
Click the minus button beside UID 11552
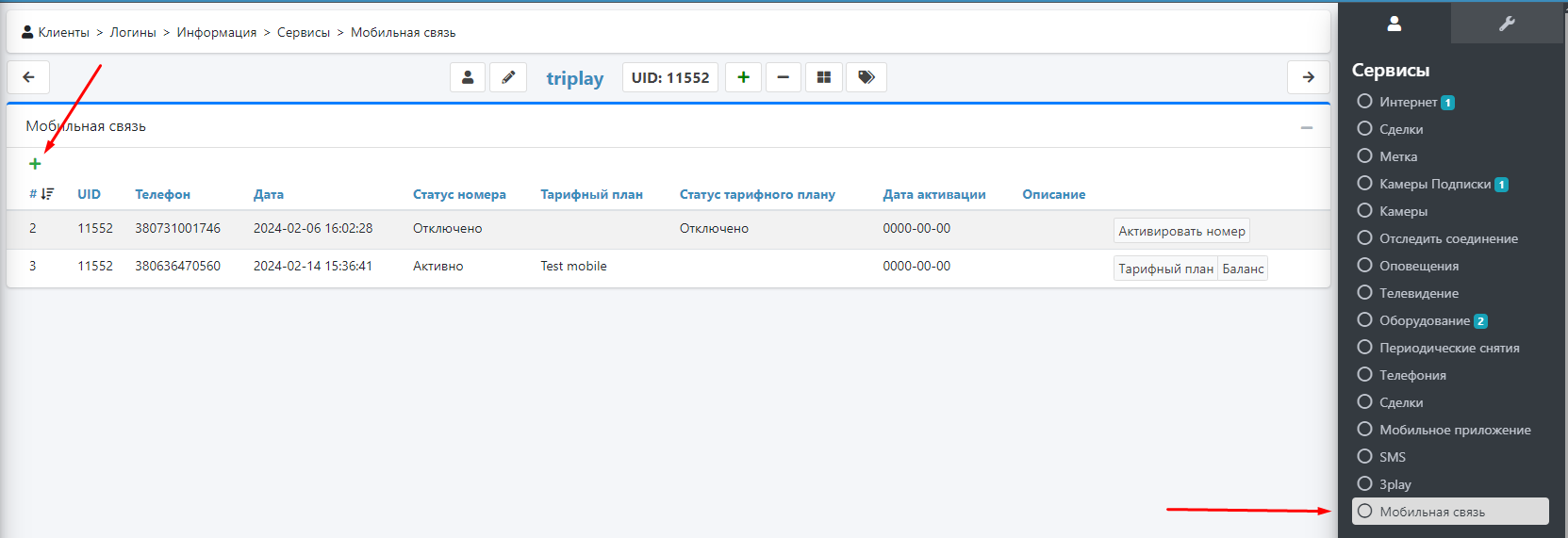coord(784,77)
